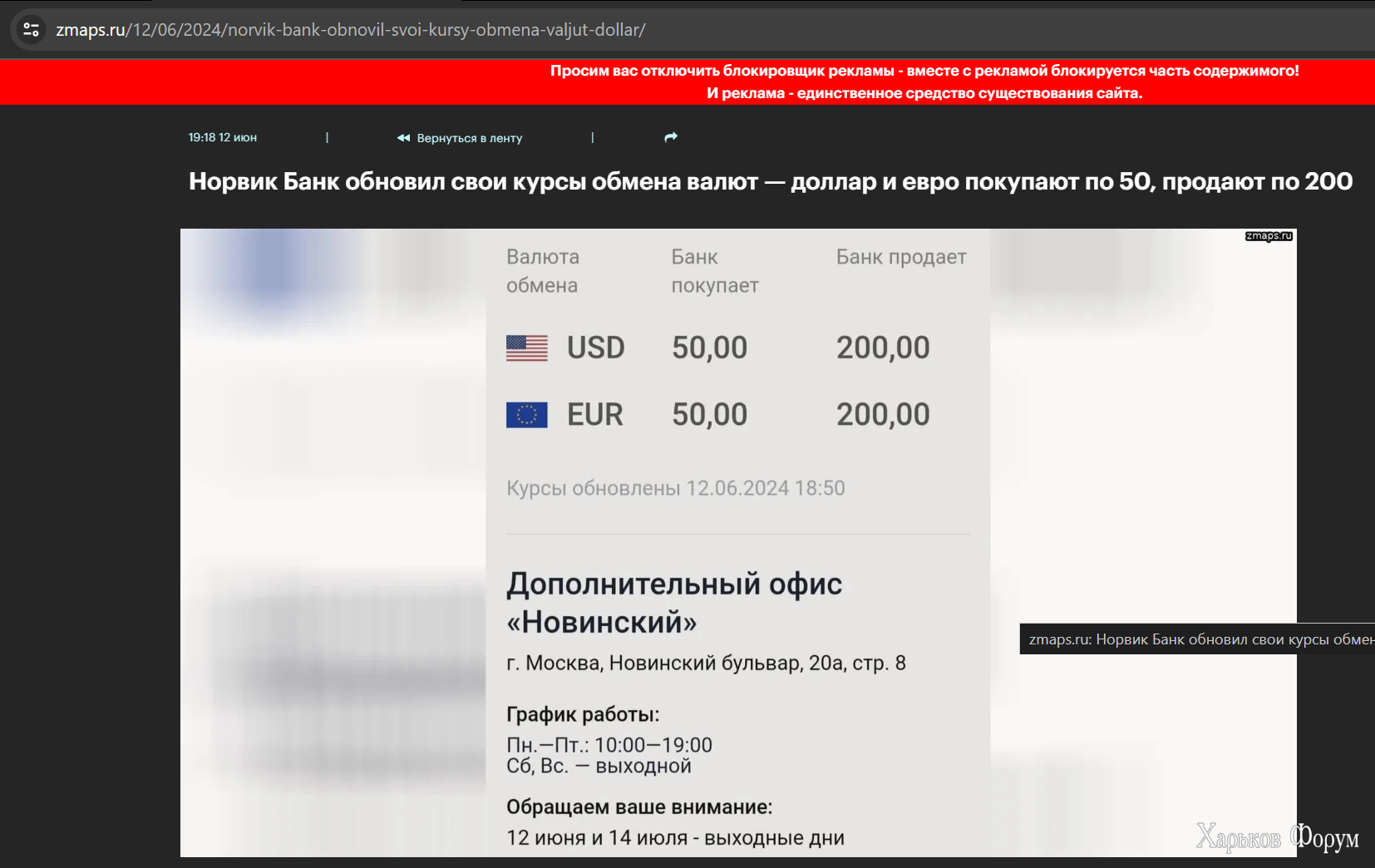Image resolution: width=1375 pixels, height=868 pixels.
Task: Click the 'USD' currency label
Action: 595,348
